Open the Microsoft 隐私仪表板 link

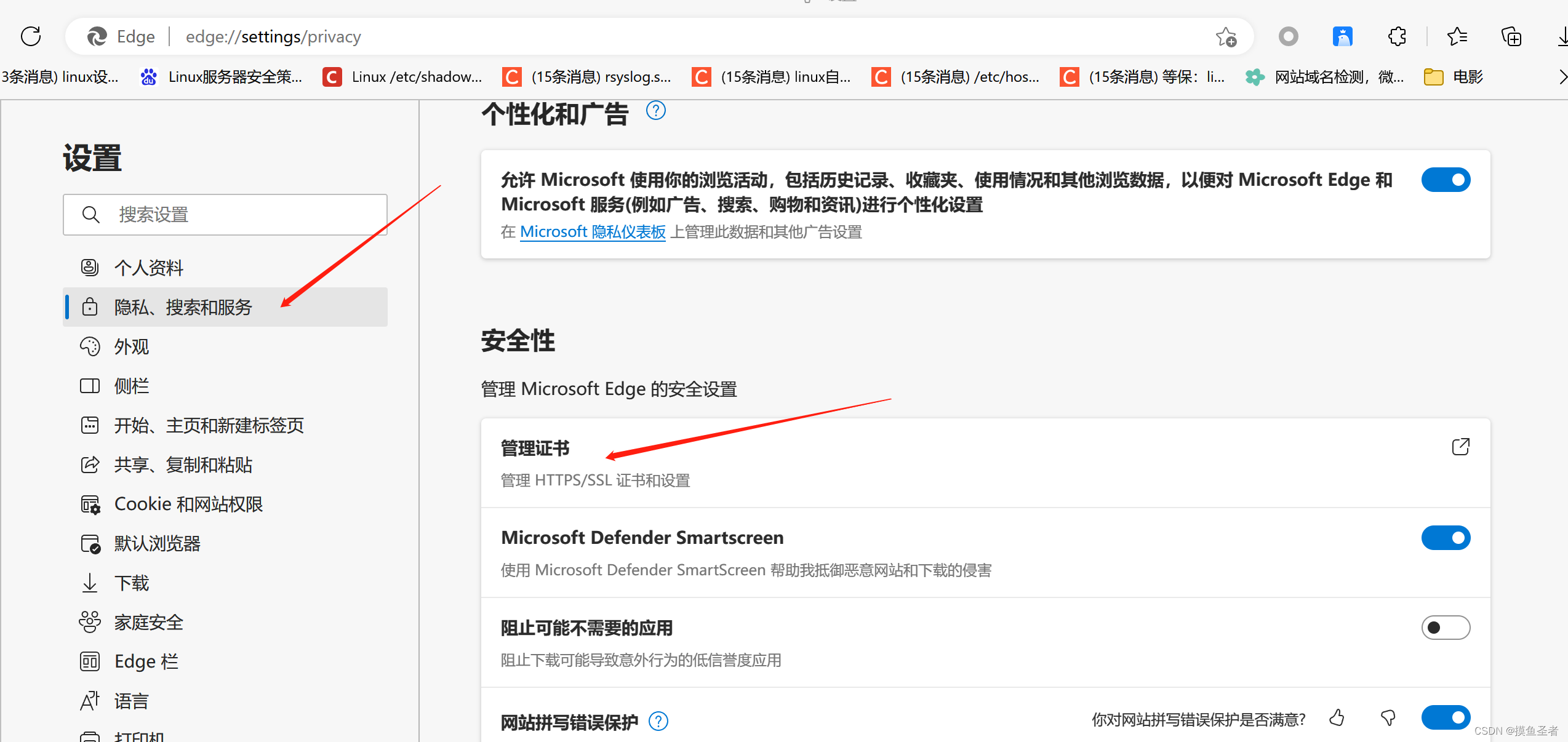[592, 232]
